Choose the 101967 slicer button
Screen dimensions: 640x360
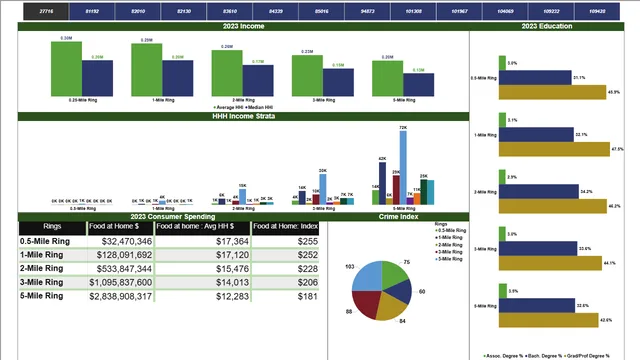[460, 11]
